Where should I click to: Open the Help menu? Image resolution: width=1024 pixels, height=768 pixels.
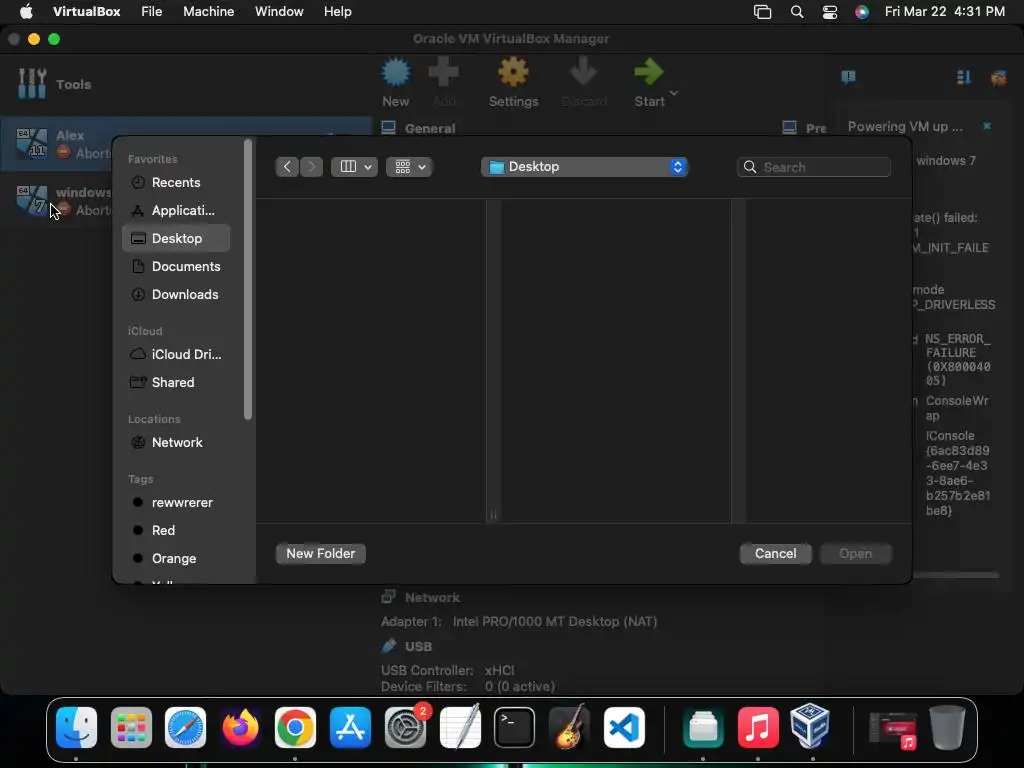point(338,11)
